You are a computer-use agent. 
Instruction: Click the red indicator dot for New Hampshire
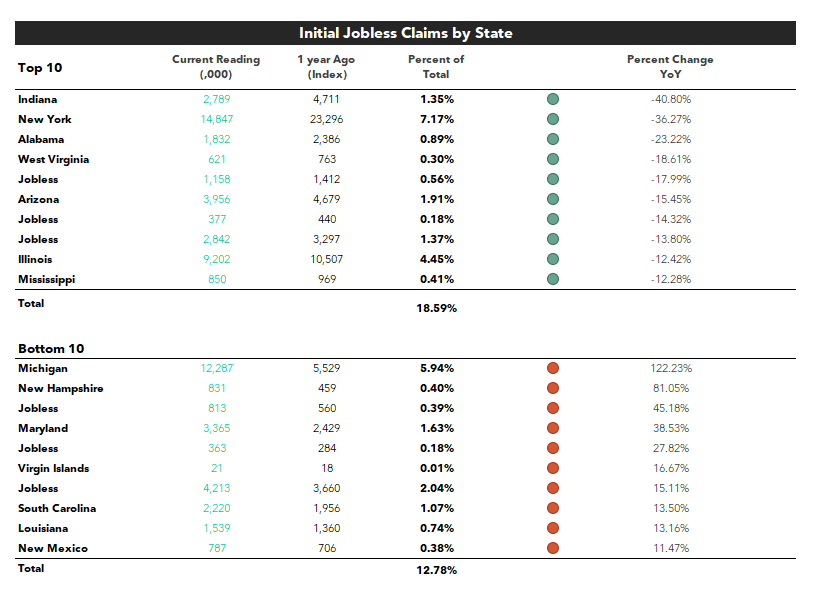tap(553, 388)
